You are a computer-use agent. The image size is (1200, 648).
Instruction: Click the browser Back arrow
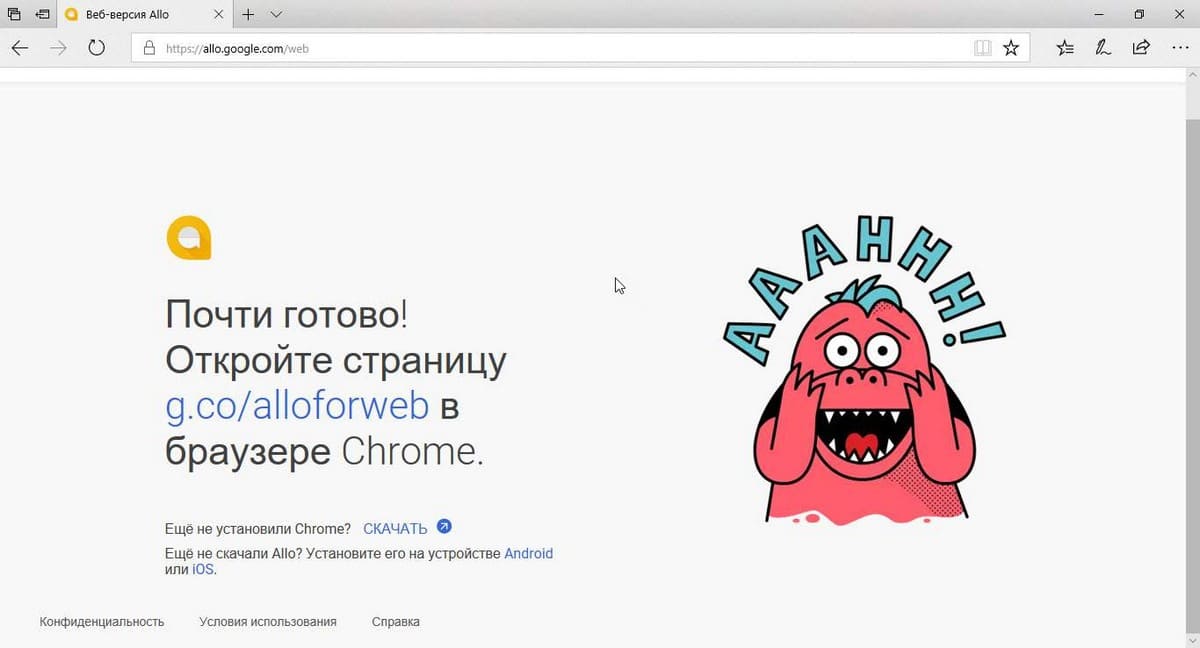coord(20,47)
